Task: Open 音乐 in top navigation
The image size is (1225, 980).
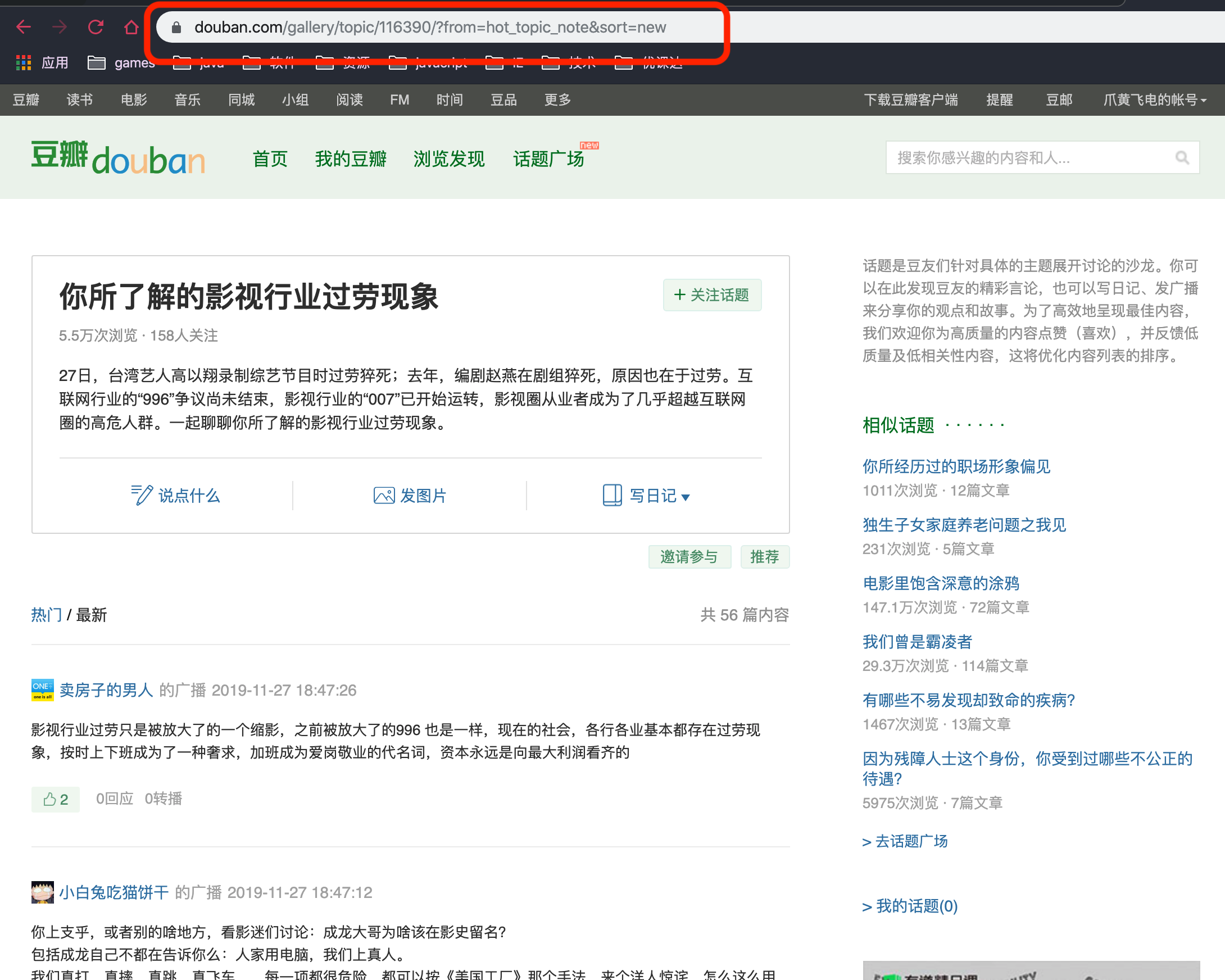Action: [x=188, y=100]
